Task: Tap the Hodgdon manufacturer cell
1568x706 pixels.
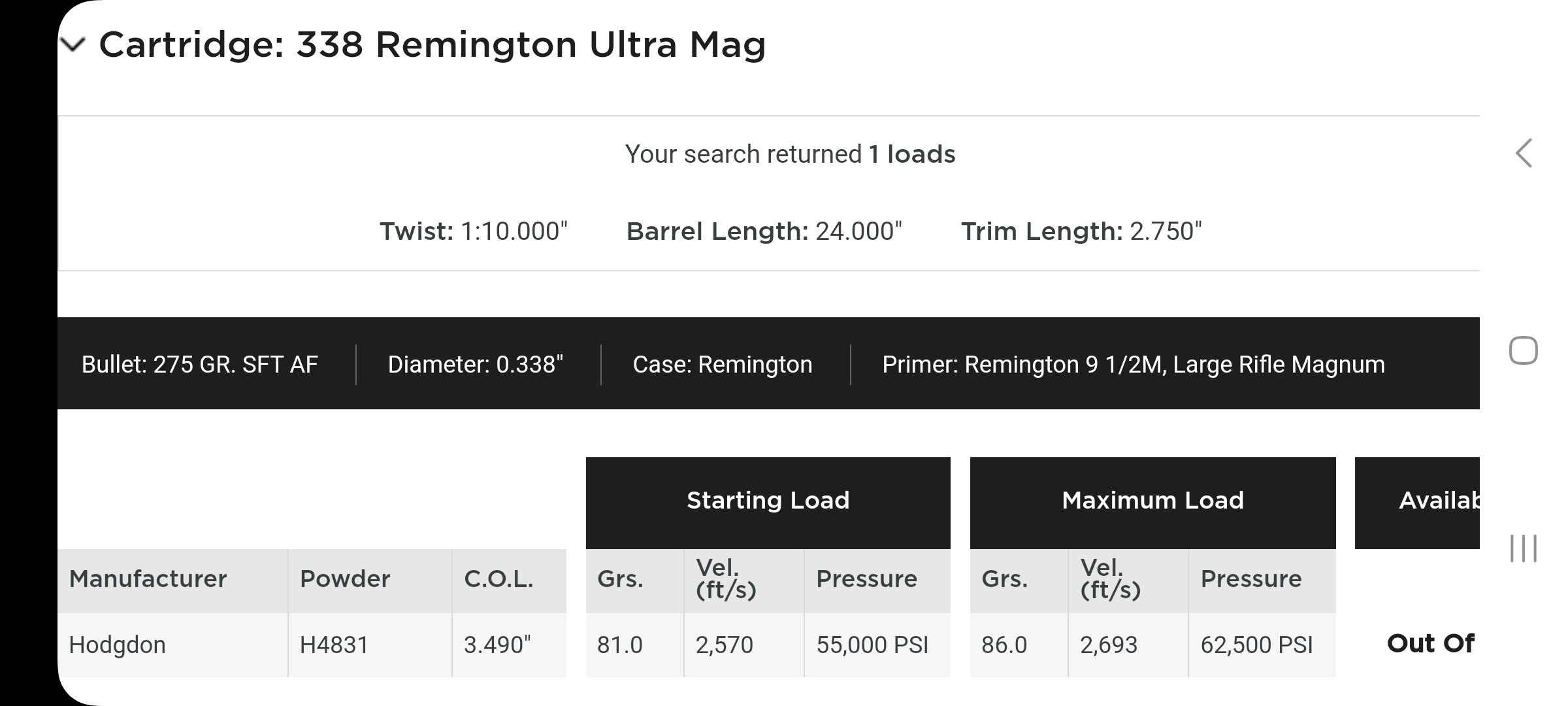Action: click(x=118, y=645)
